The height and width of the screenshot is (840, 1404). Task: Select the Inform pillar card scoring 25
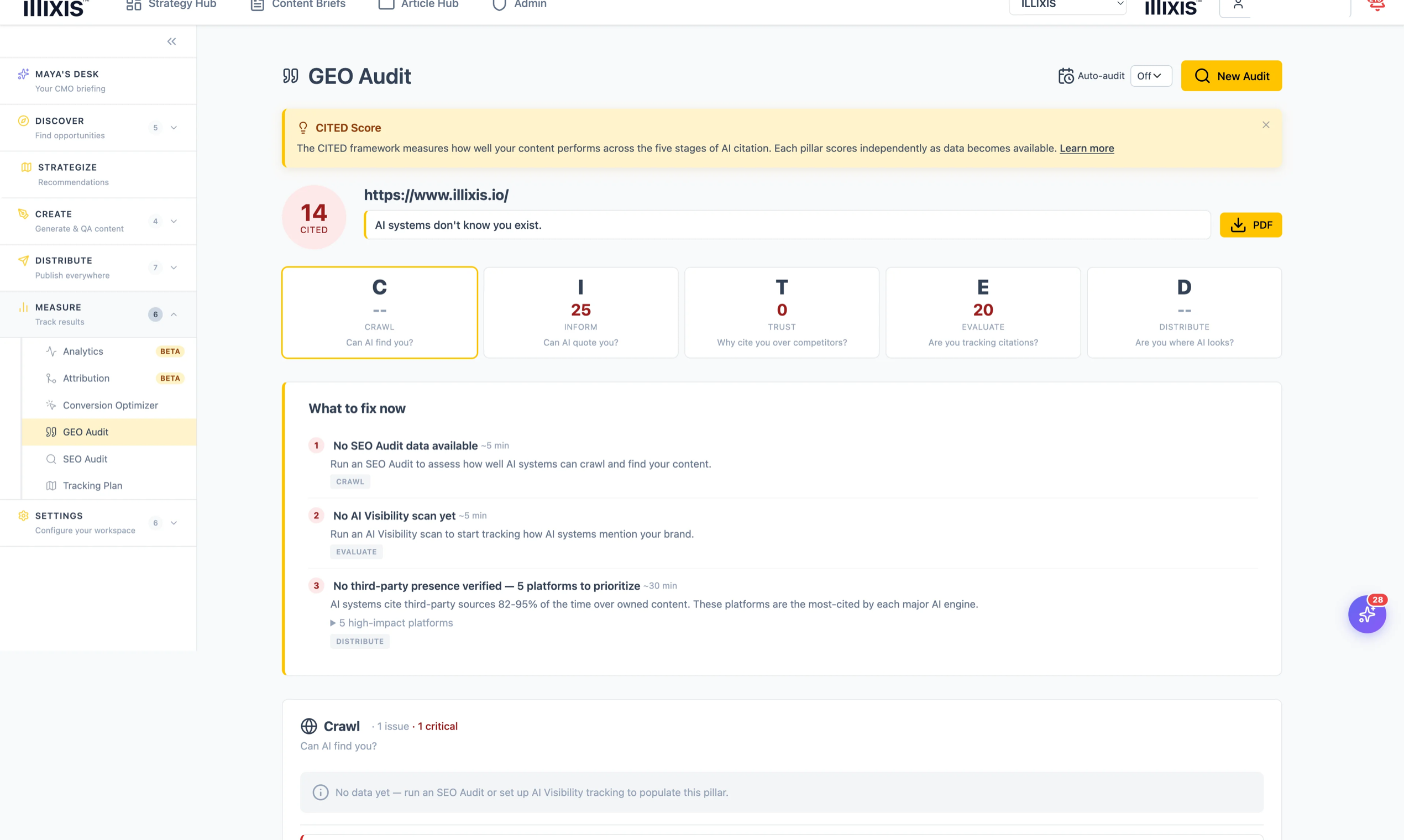[x=581, y=312]
